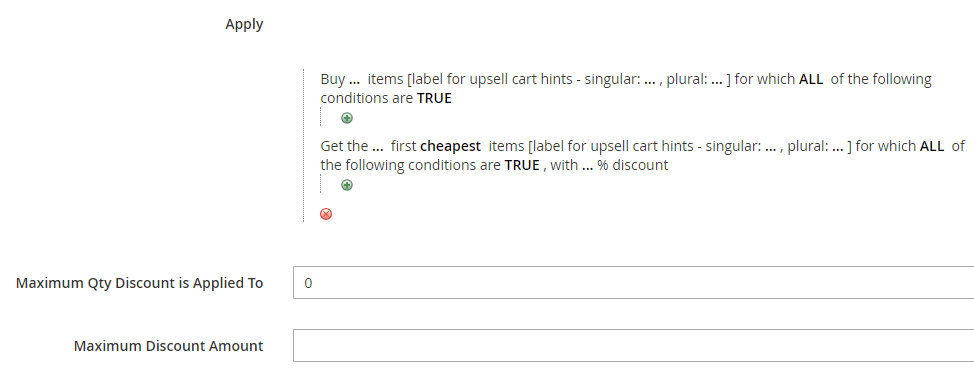The image size is (974, 381).
Task: Set the Buy items quantity placeholder
Action: pos(355,80)
